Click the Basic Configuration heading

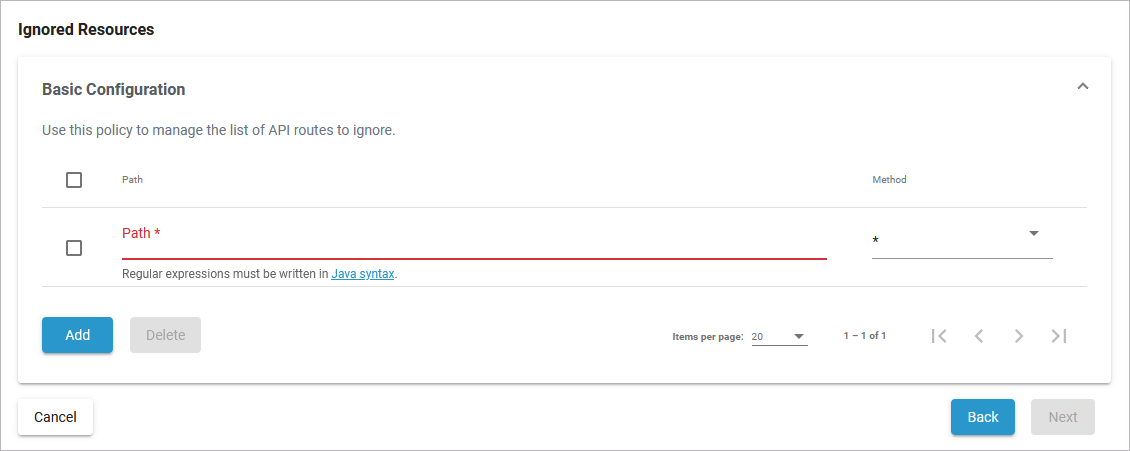pyautogui.click(x=114, y=89)
